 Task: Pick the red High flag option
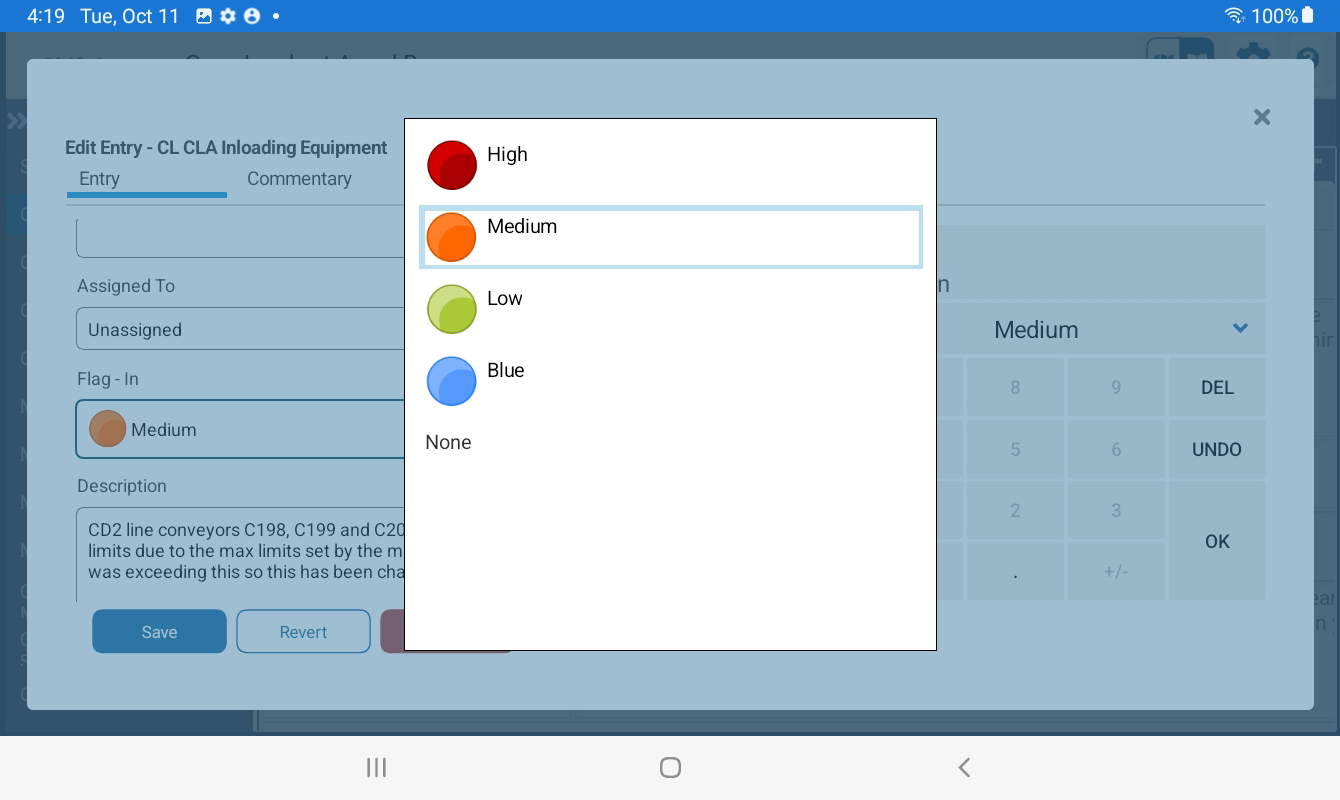(670, 166)
